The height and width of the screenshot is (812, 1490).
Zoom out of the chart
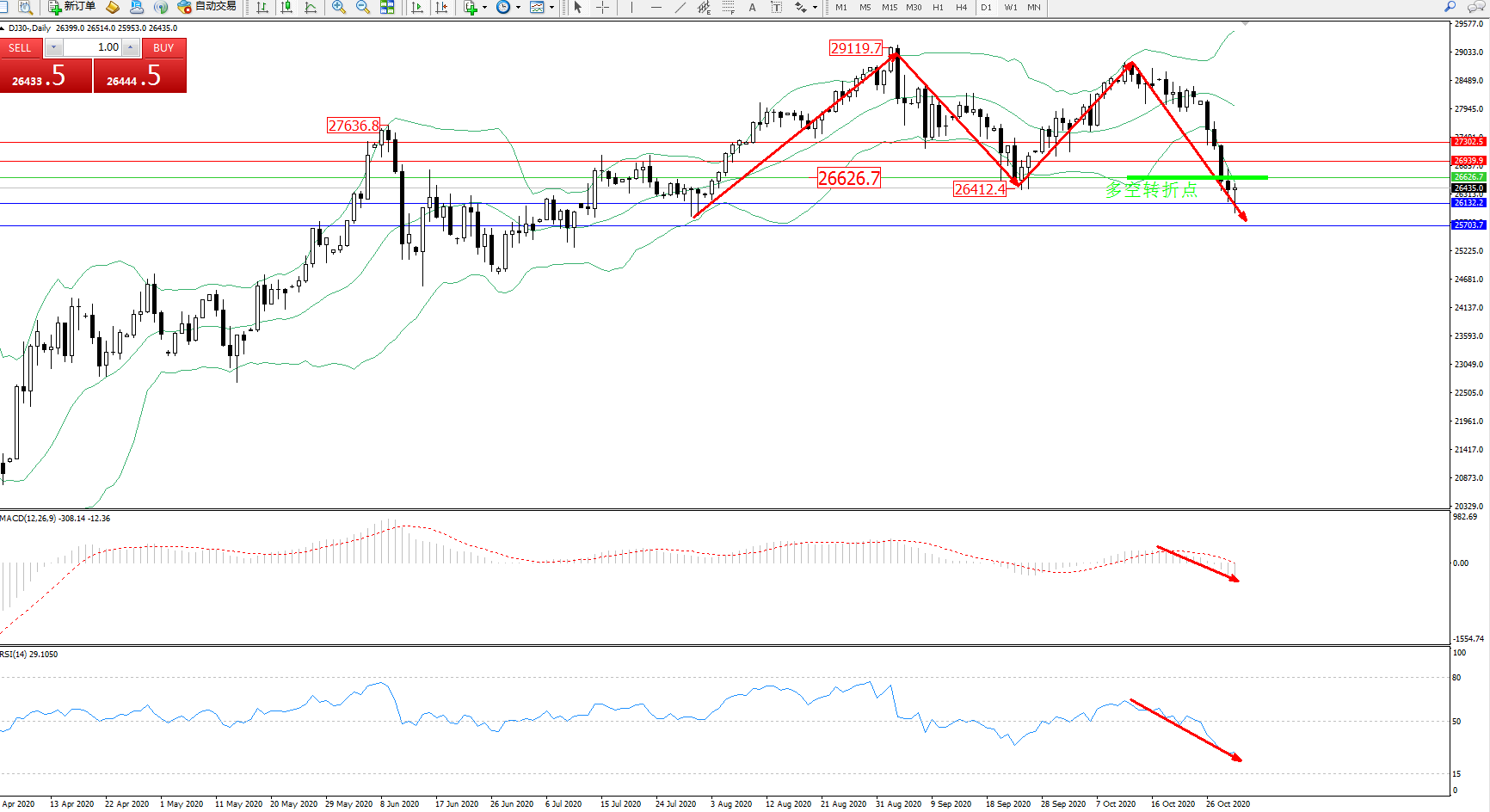pos(362,7)
